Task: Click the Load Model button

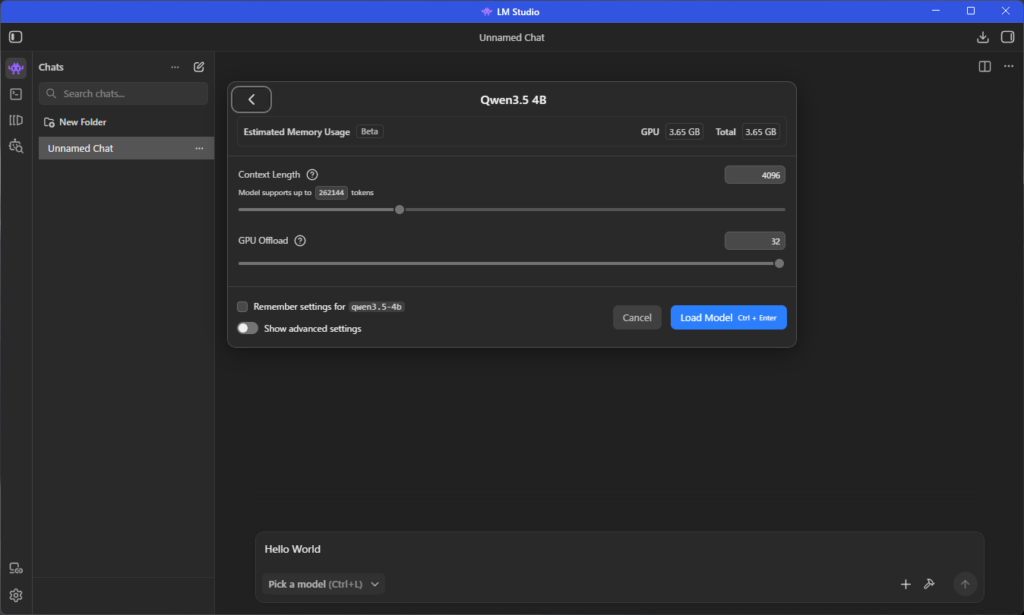Action: pos(728,317)
